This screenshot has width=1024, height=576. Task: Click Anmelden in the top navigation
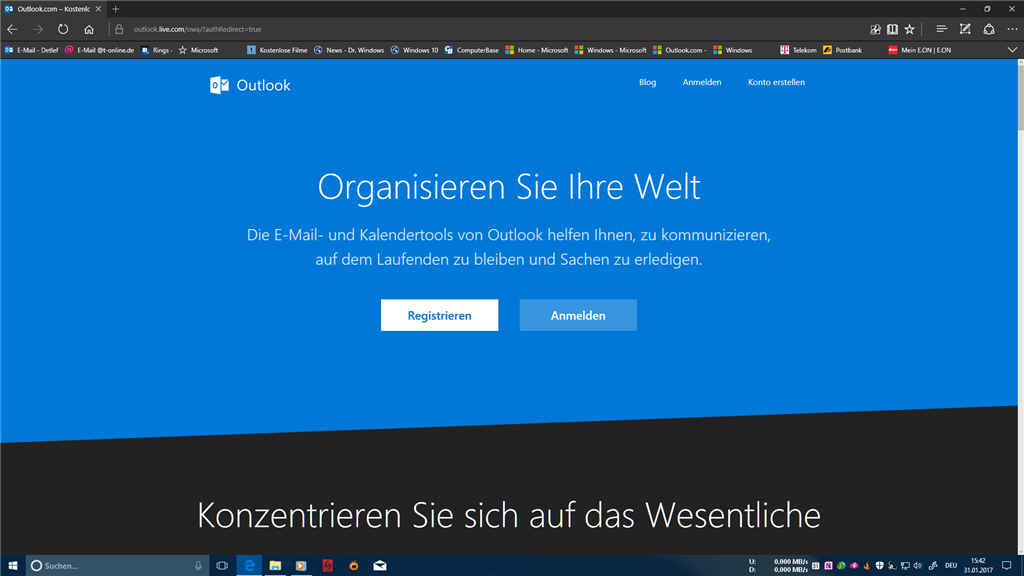pos(702,82)
